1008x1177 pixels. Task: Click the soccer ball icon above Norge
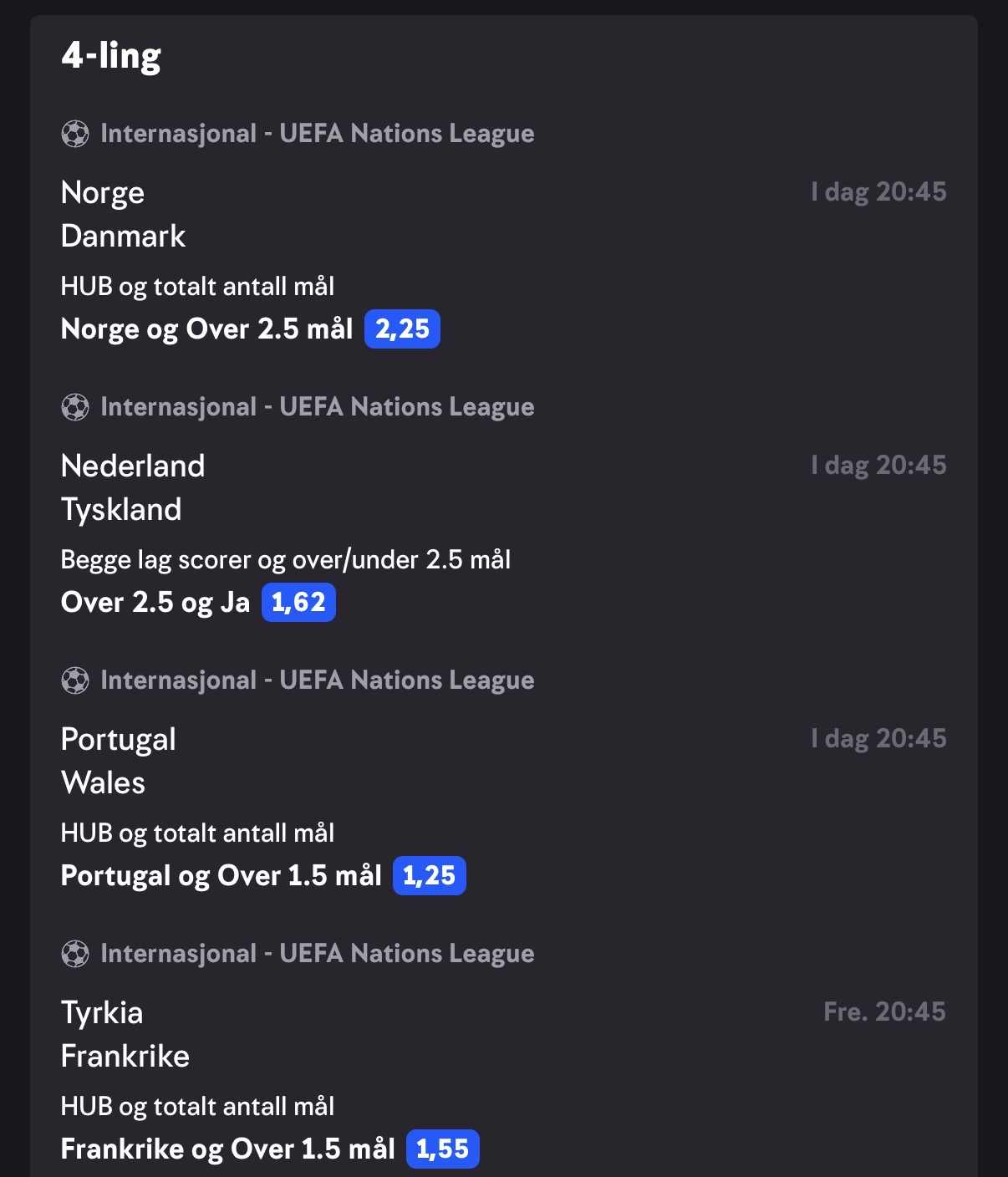(75, 134)
